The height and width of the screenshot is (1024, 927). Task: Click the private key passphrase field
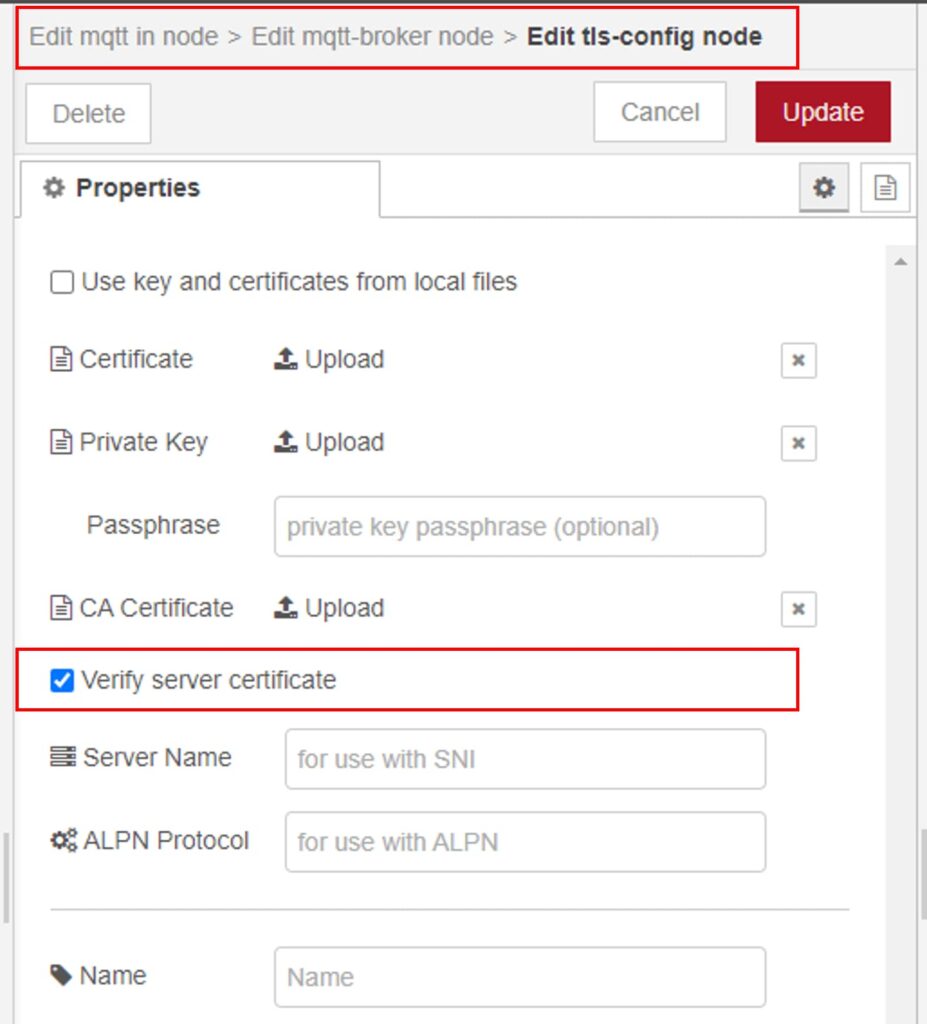click(x=519, y=526)
